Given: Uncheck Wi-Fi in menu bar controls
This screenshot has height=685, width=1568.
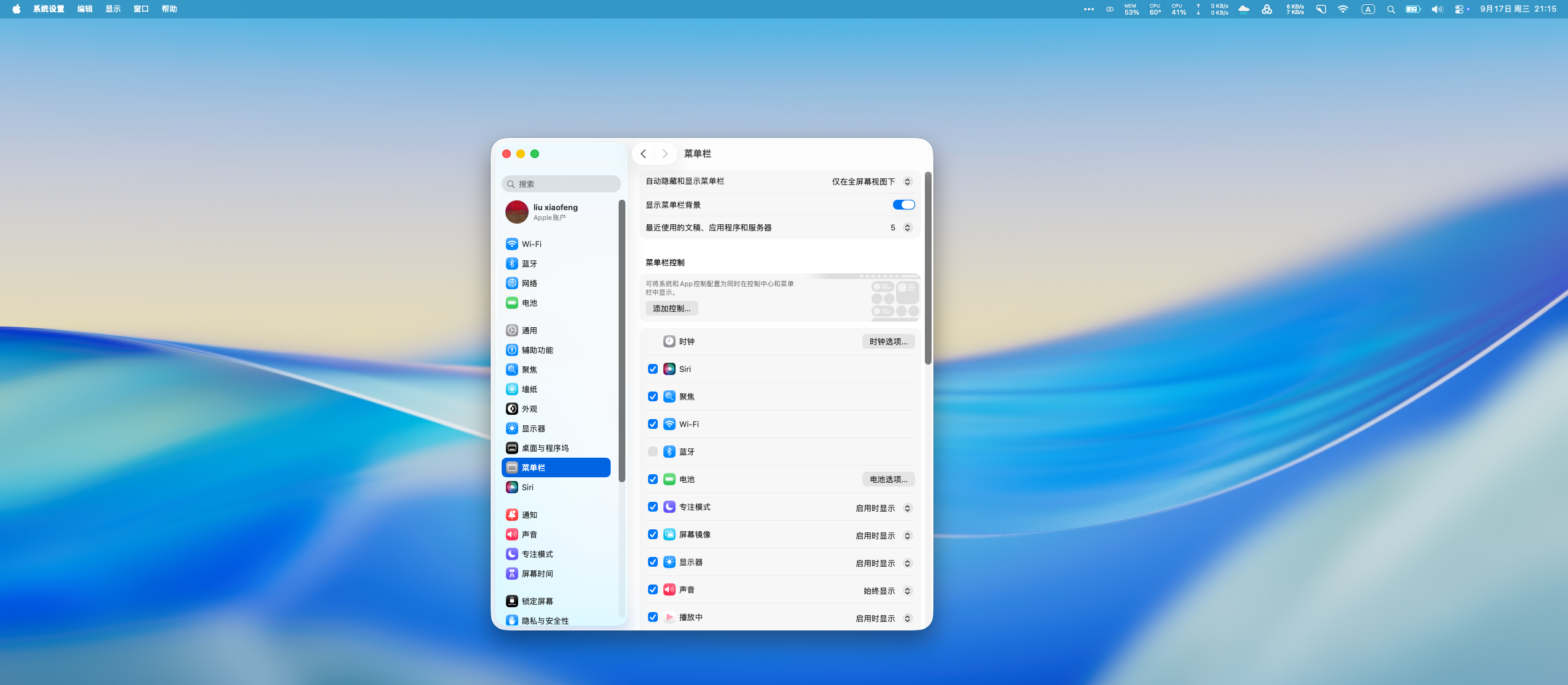Looking at the screenshot, I should tap(653, 424).
